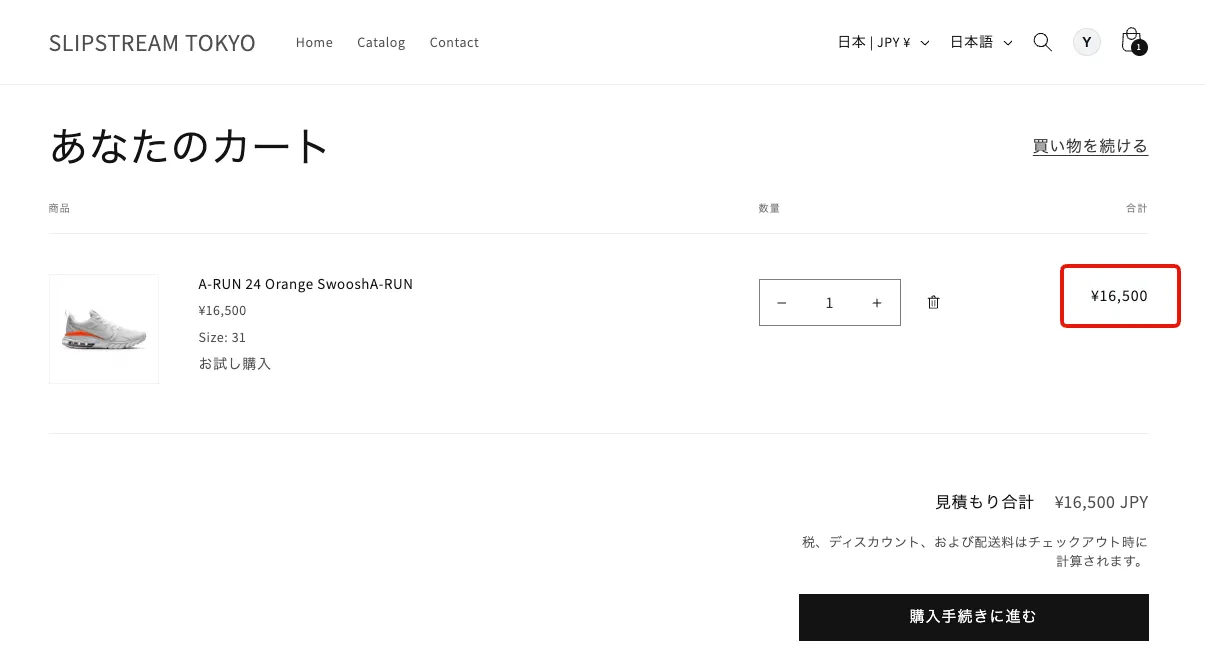Viewport: 1205px width, 657px height.
Task: Decrease quantity with the minus button
Action: click(x=782, y=303)
